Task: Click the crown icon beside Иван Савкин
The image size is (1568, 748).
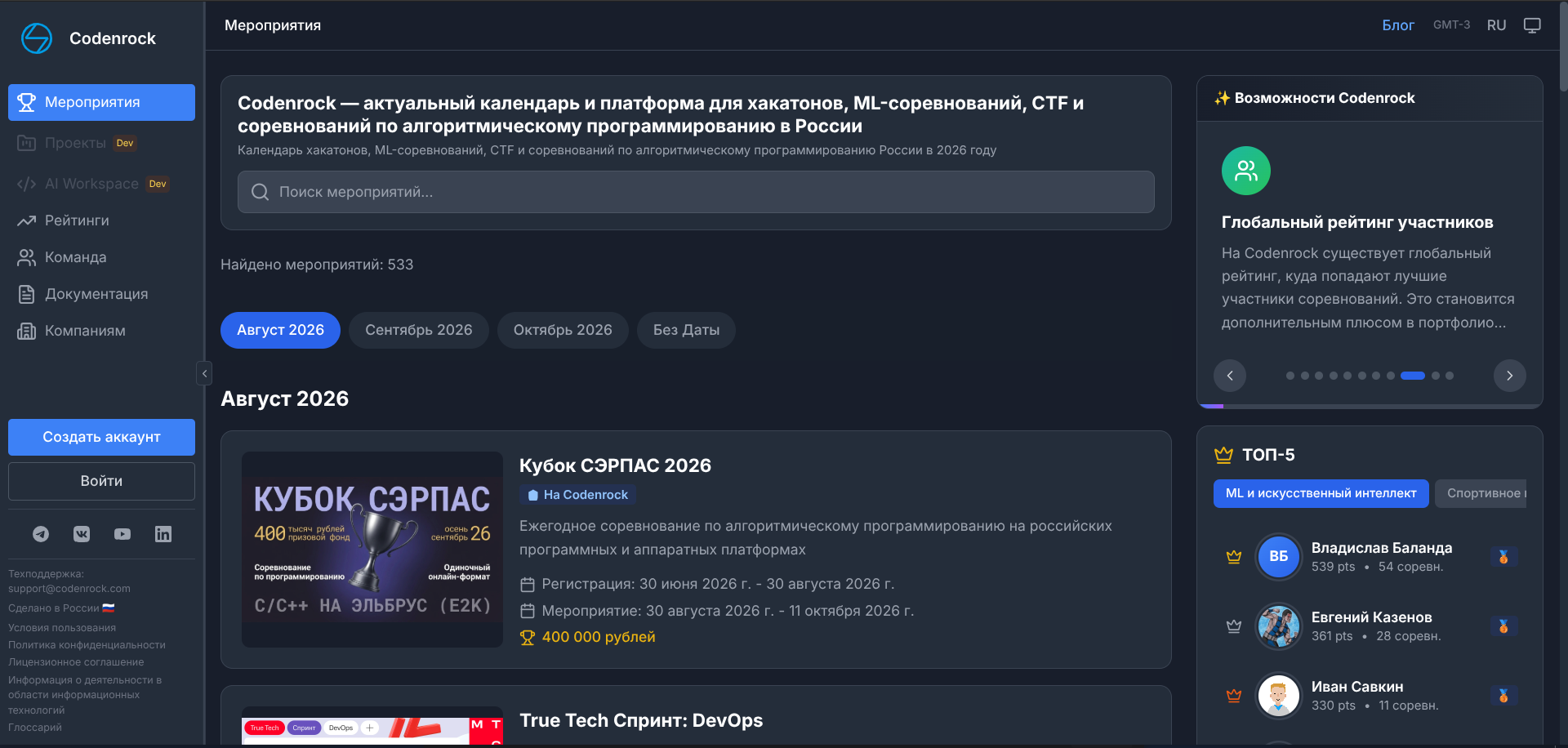Action: click(x=1234, y=696)
